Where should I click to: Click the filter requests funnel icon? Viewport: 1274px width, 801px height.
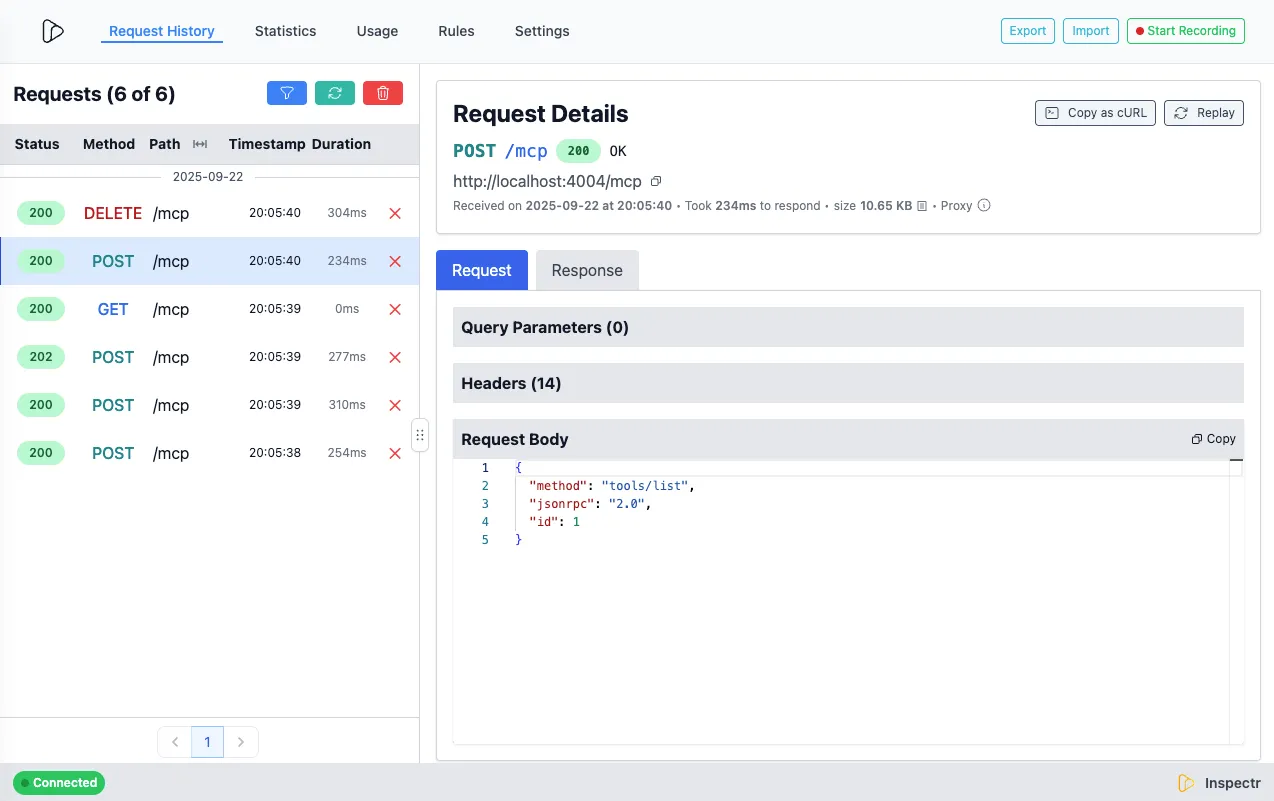tap(287, 93)
